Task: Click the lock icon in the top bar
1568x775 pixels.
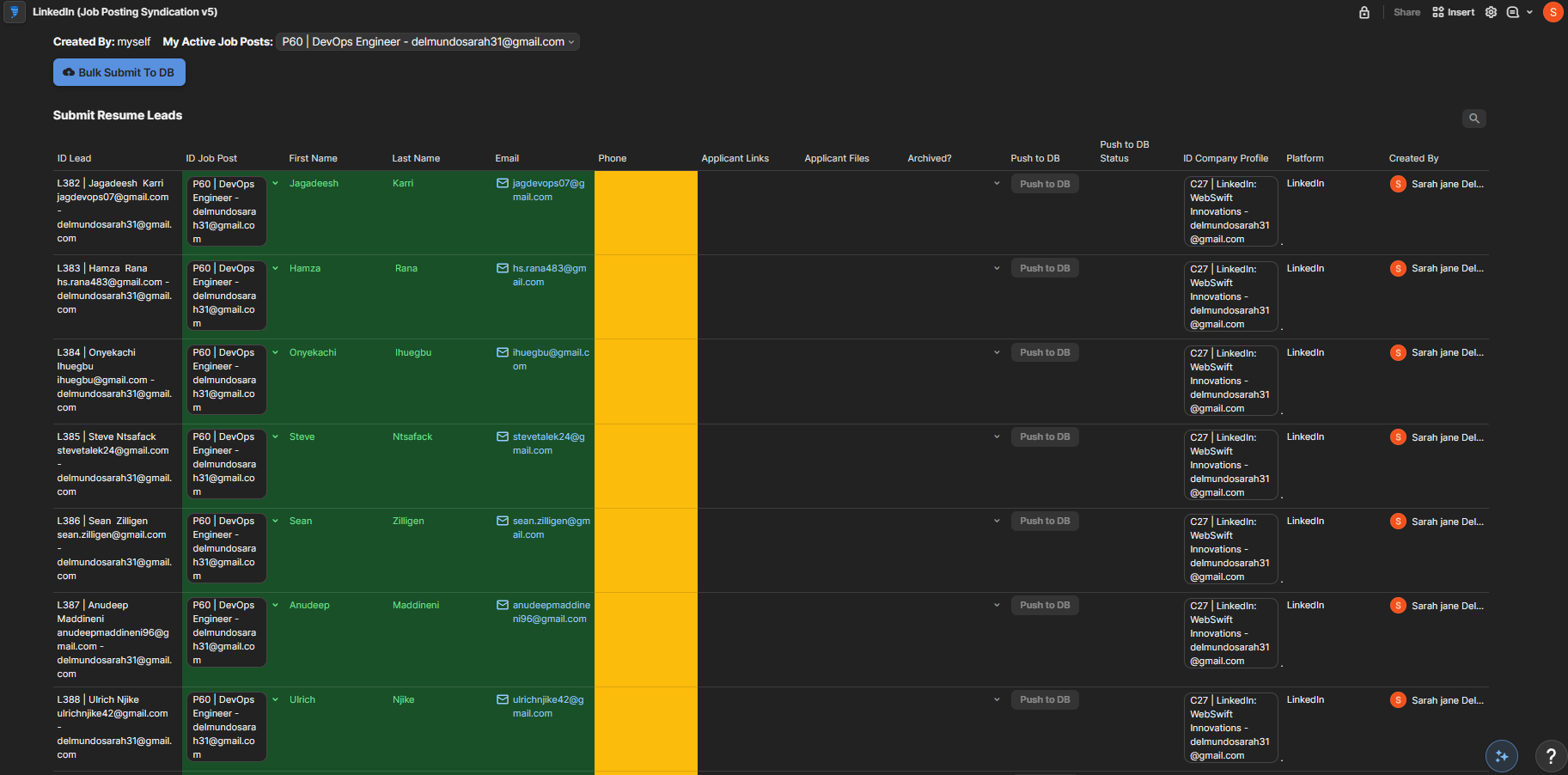Action: [x=1364, y=12]
